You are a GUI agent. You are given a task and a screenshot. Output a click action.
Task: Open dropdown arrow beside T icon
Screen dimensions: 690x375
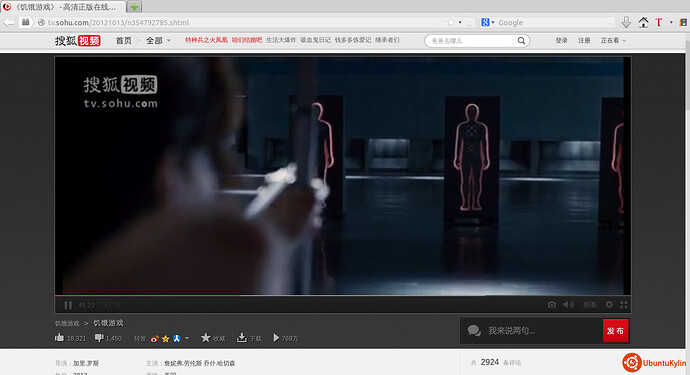pos(671,22)
